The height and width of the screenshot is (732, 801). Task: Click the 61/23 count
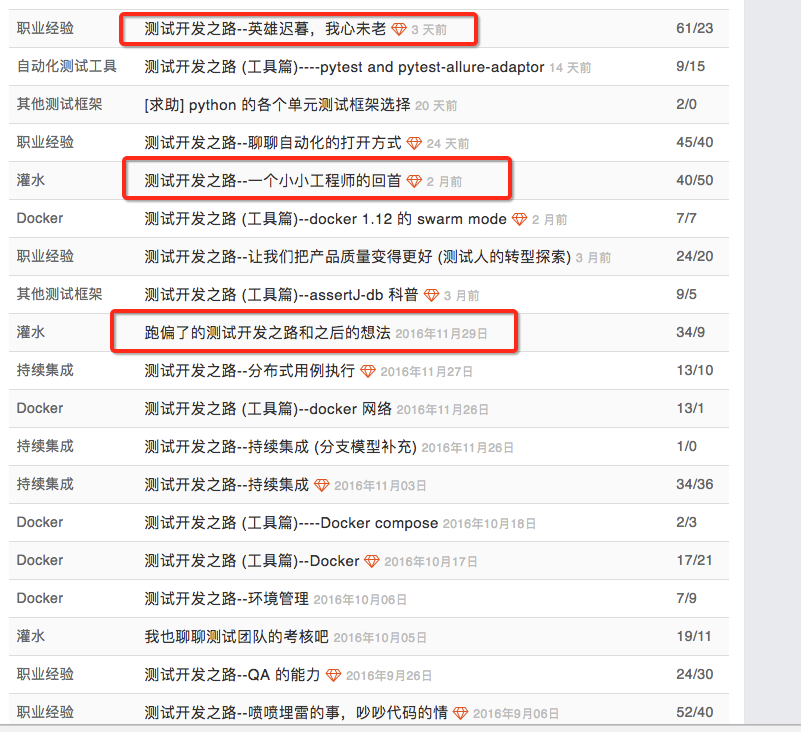click(x=695, y=28)
